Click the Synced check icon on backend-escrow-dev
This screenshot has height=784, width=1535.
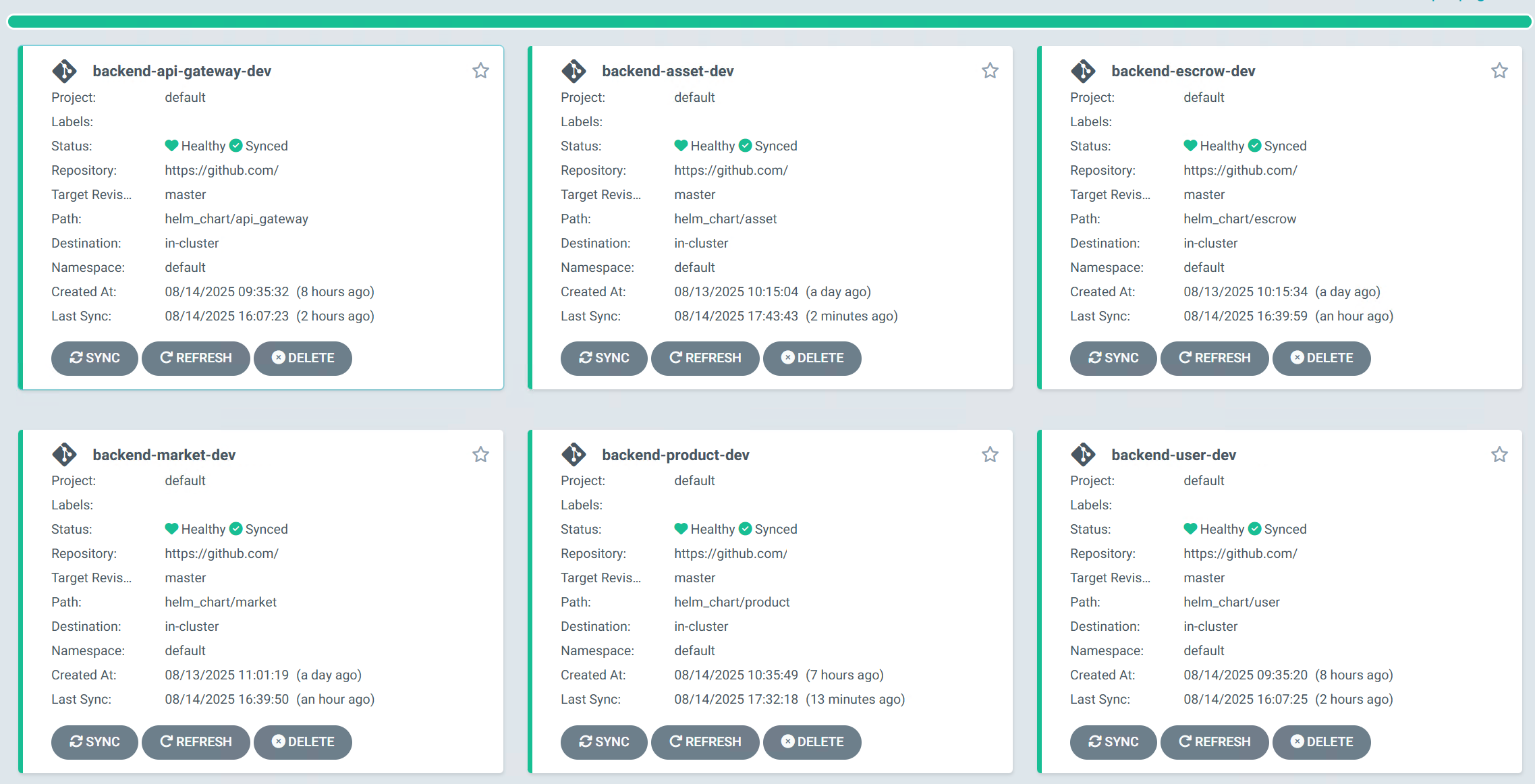tap(1254, 146)
